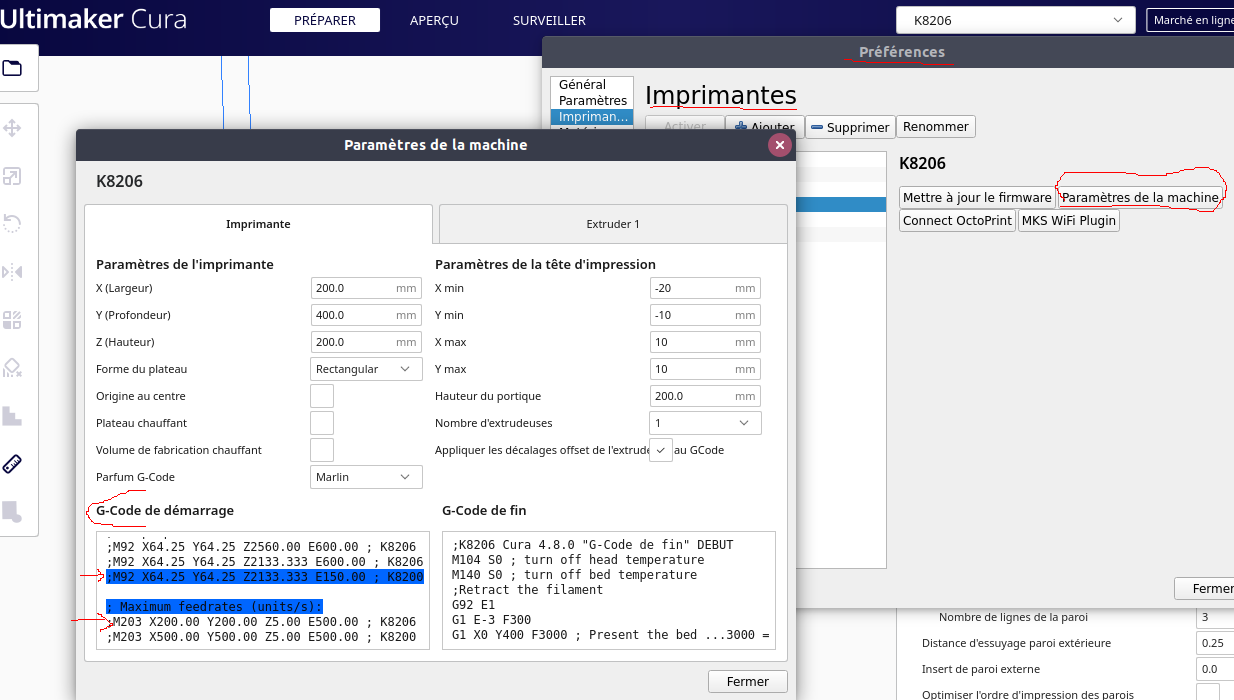This screenshot has height=700, width=1234.
Task: Edit the X max field
Action: coord(705,342)
